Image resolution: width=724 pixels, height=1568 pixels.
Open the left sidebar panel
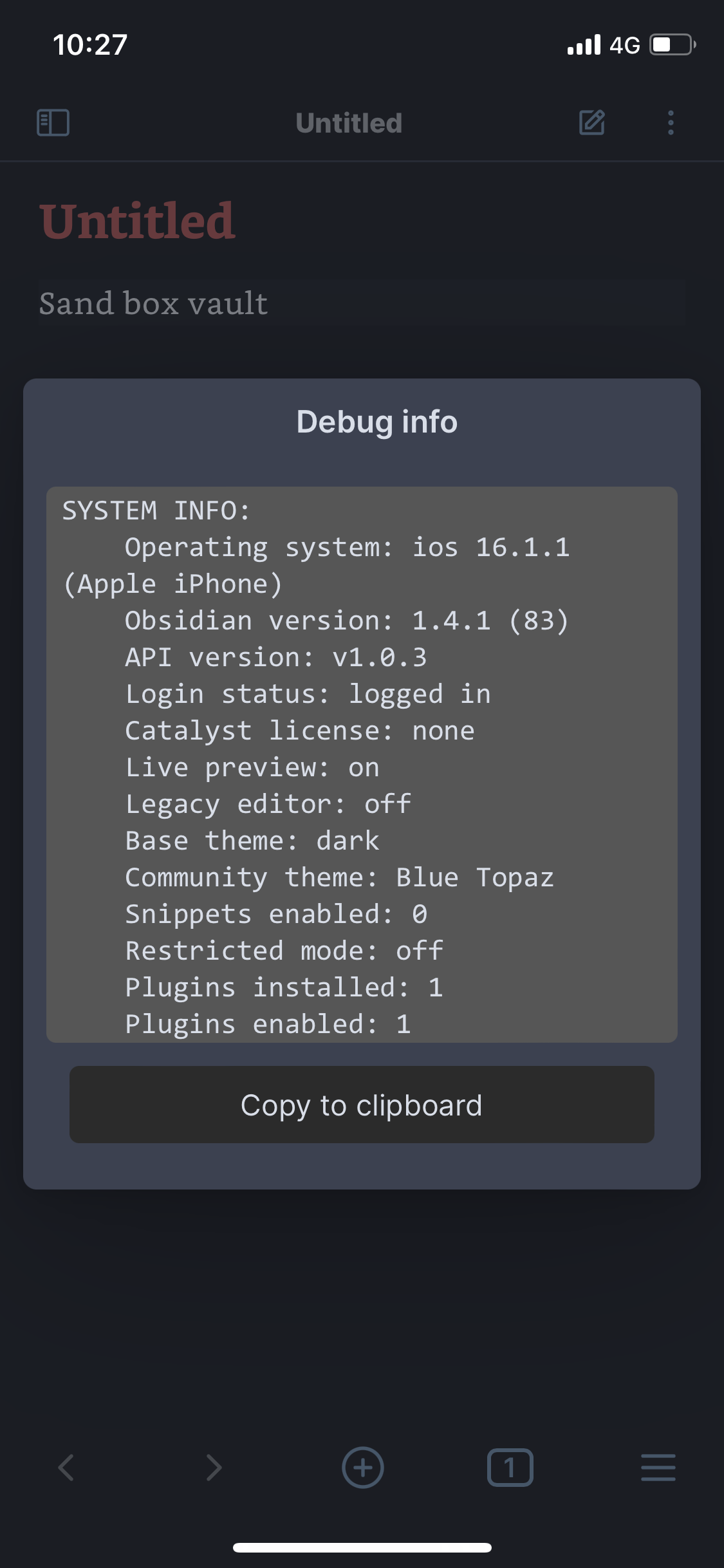(x=53, y=123)
